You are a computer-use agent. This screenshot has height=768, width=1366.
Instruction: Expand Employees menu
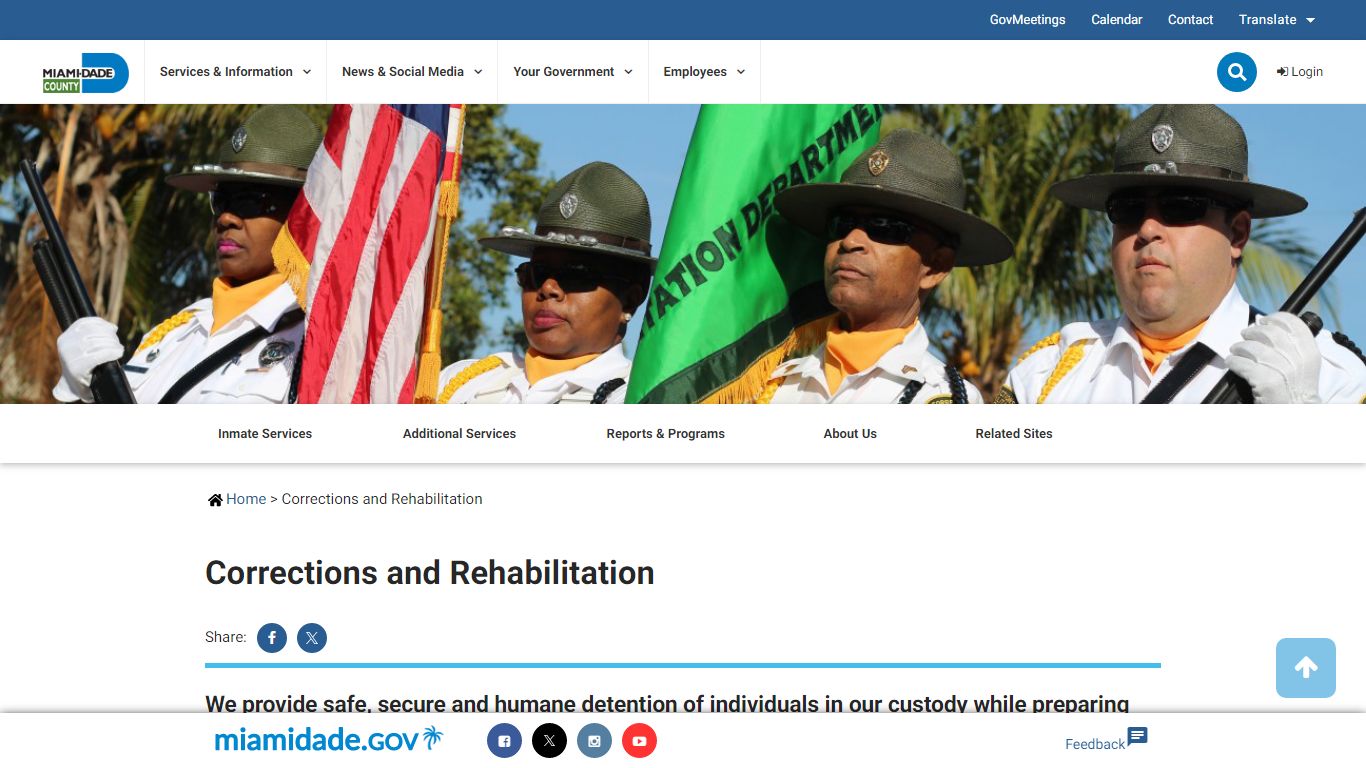(x=704, y=72)
